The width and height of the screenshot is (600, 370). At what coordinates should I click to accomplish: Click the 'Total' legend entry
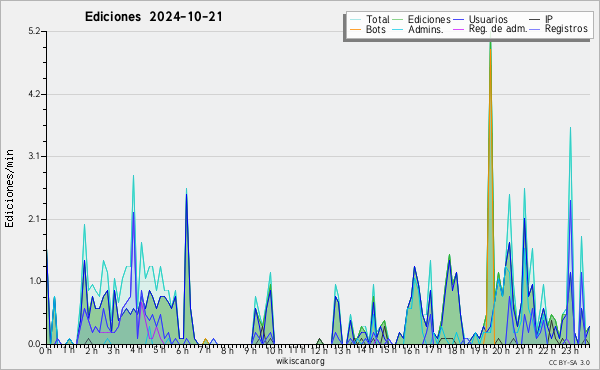(377, 19)
